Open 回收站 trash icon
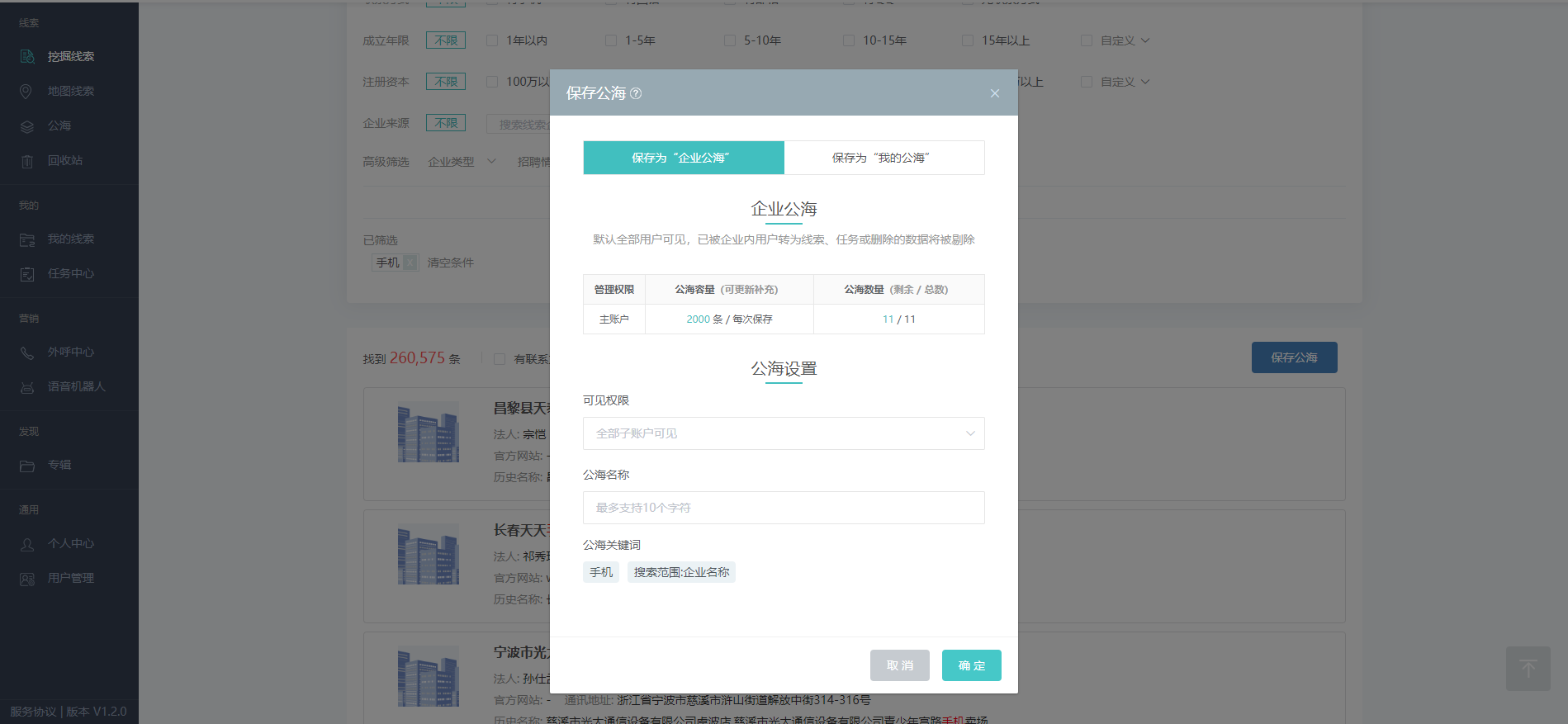Screen dimensions: 1568x724 click(27, 161)
